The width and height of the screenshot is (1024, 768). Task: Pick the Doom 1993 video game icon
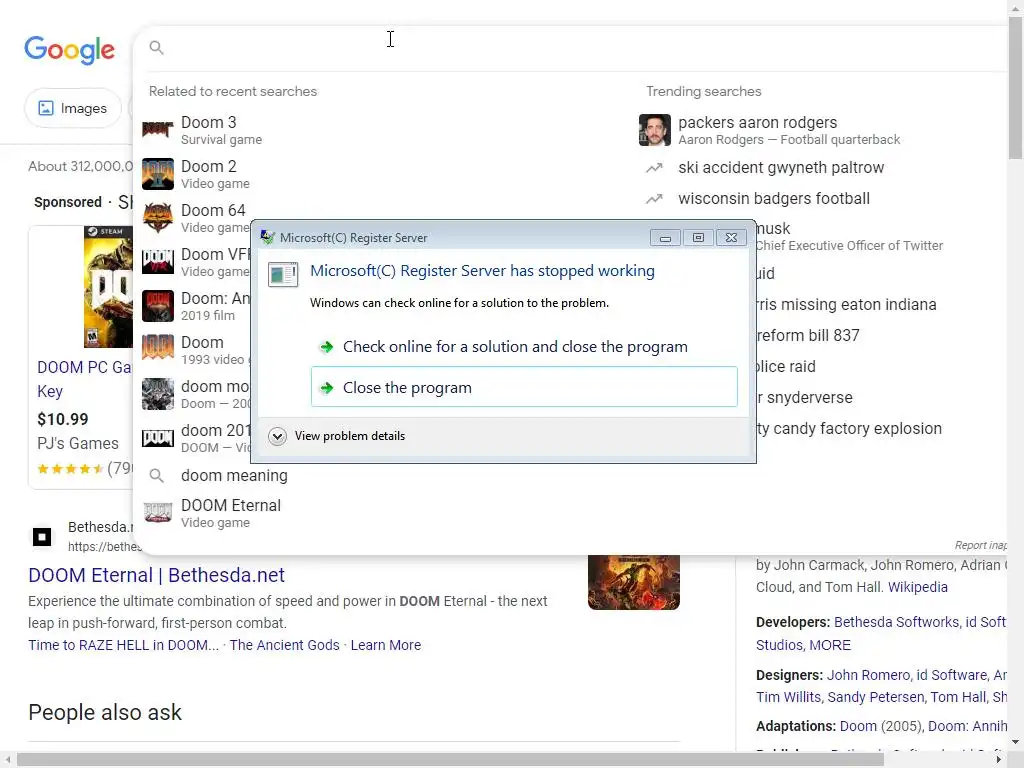[158, 349]
